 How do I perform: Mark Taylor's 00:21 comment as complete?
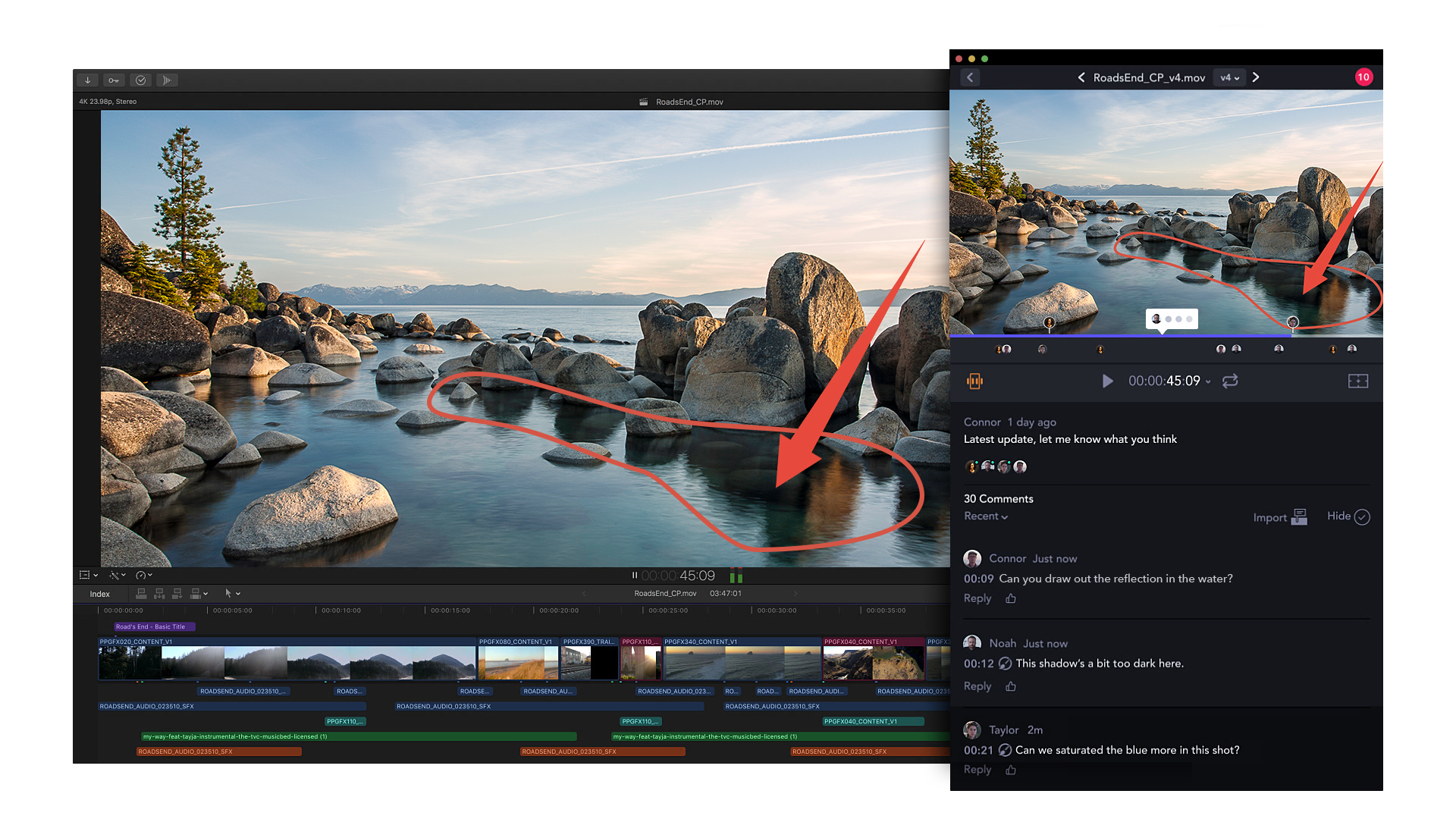point(1005,750)
